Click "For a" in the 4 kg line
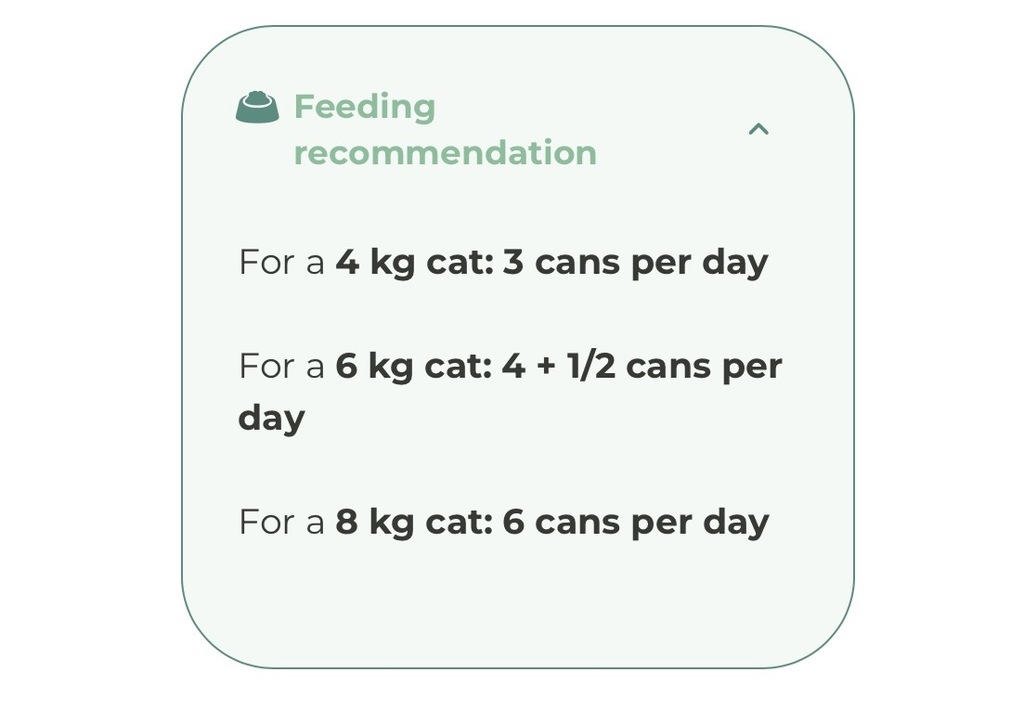The height and width of the screenshot is (711, 1024). [x=281, y=263]
